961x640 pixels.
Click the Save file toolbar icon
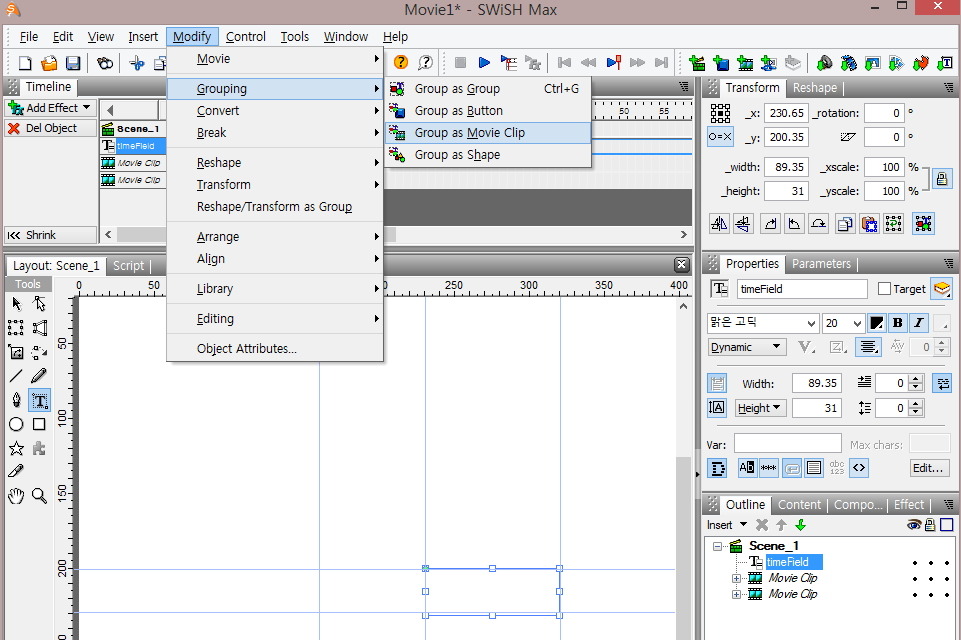tap(73, 63)
